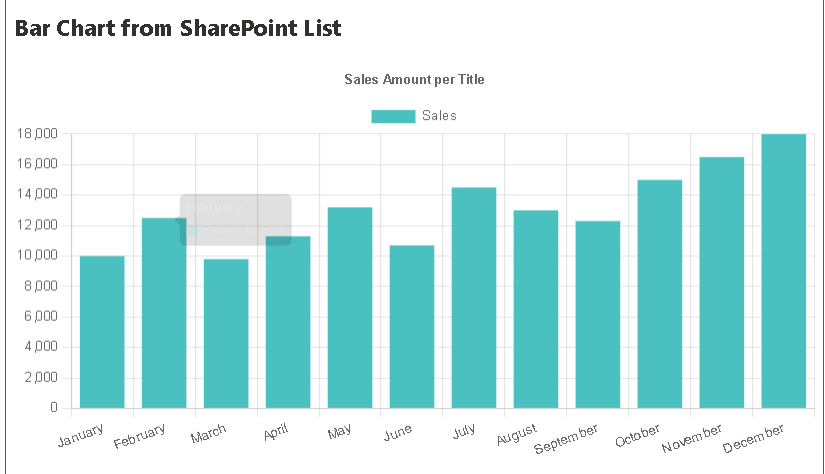
Task: Click the chart title Sales Amount per Title
Action: 414,79
